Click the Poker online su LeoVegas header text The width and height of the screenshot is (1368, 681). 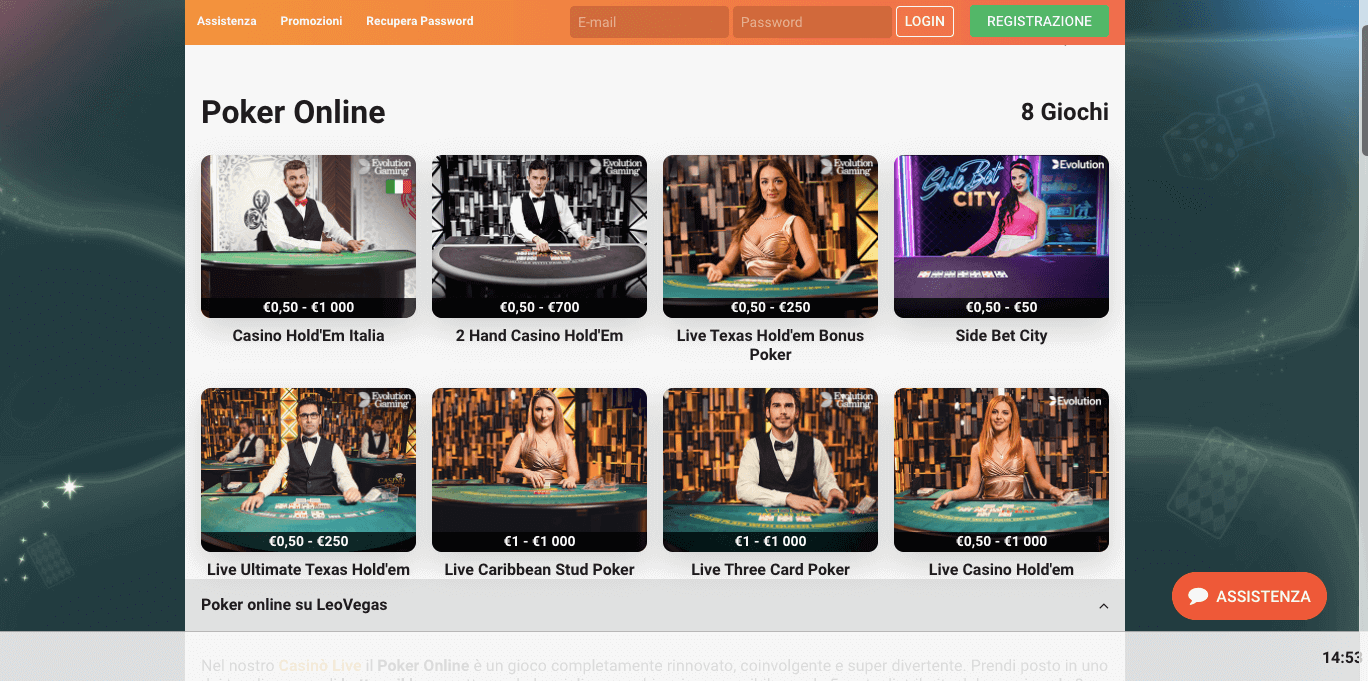(294, 605)
